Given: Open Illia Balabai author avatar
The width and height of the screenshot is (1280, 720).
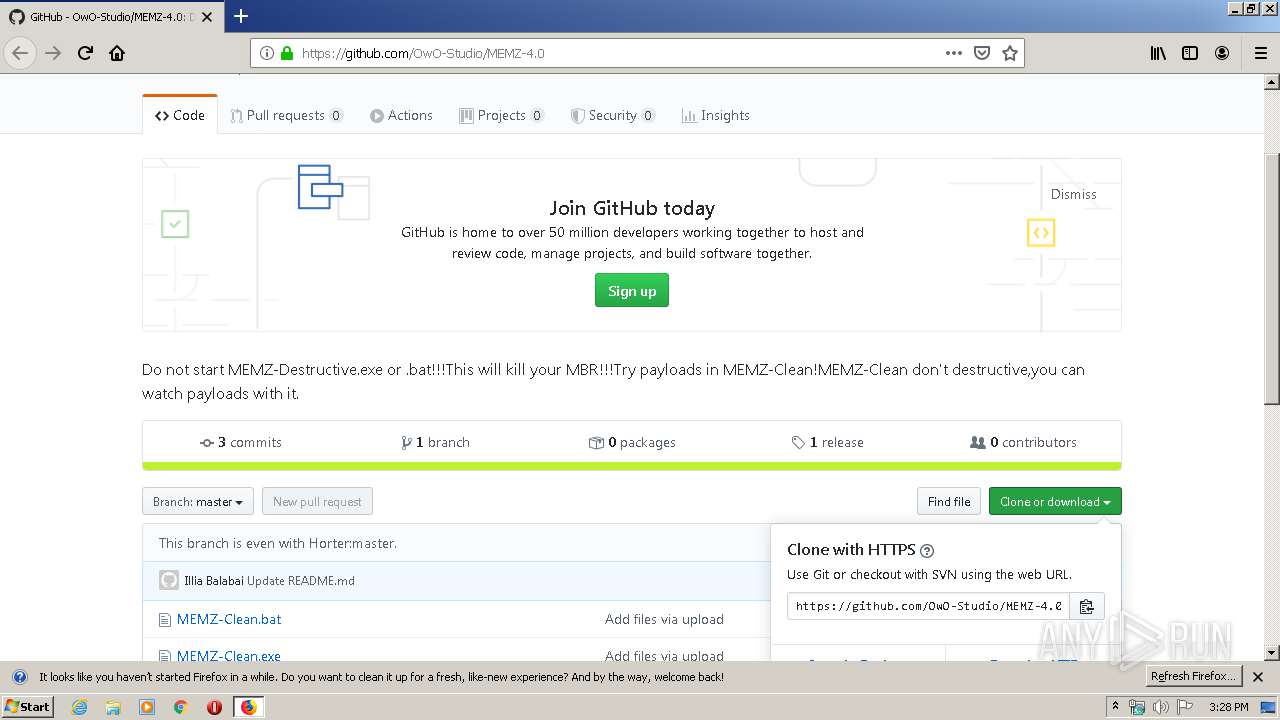Looking at the screenshot, I should [169, 580].
